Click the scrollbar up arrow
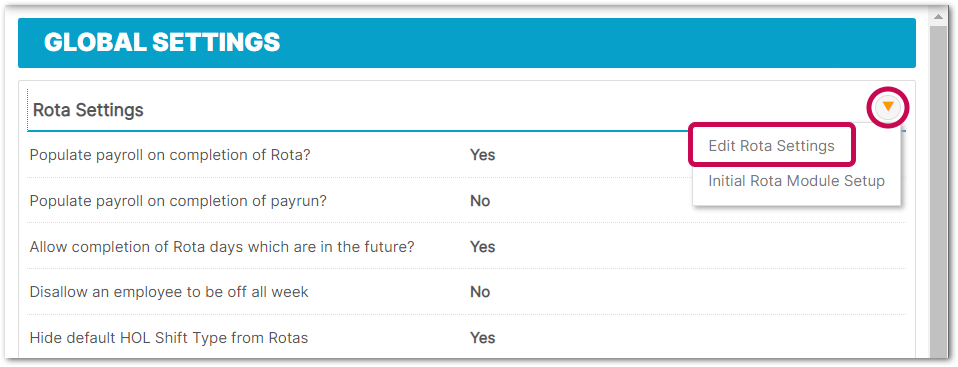The image size is (958, 367). click(937, 18)
